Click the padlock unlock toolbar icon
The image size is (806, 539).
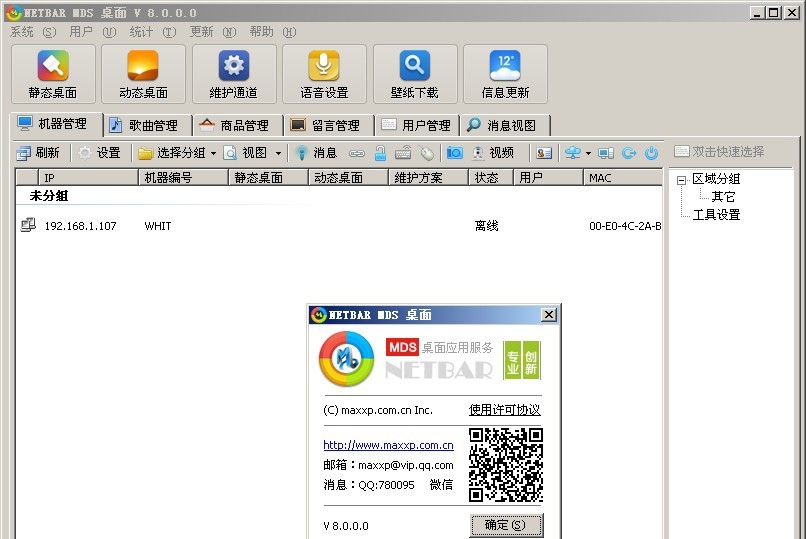click(380, 153)
